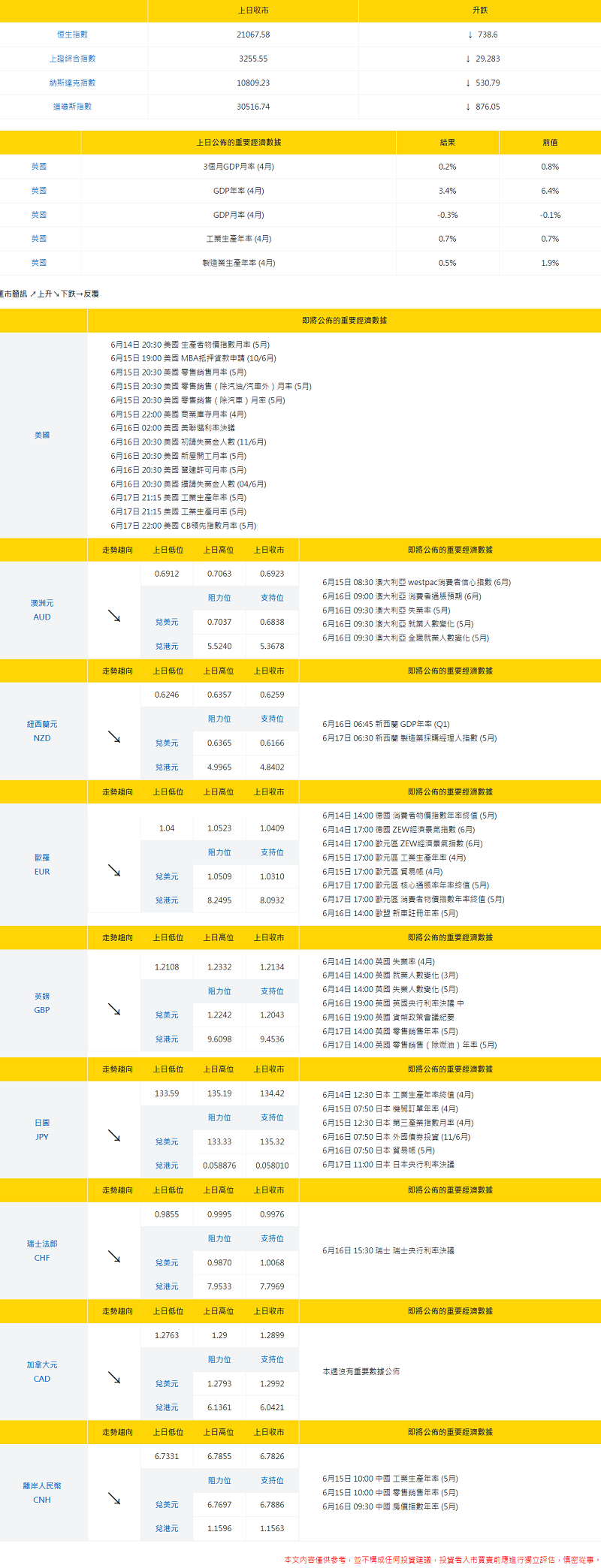
Task: Click the 前值 column header
Action: (x=550, y=142)
